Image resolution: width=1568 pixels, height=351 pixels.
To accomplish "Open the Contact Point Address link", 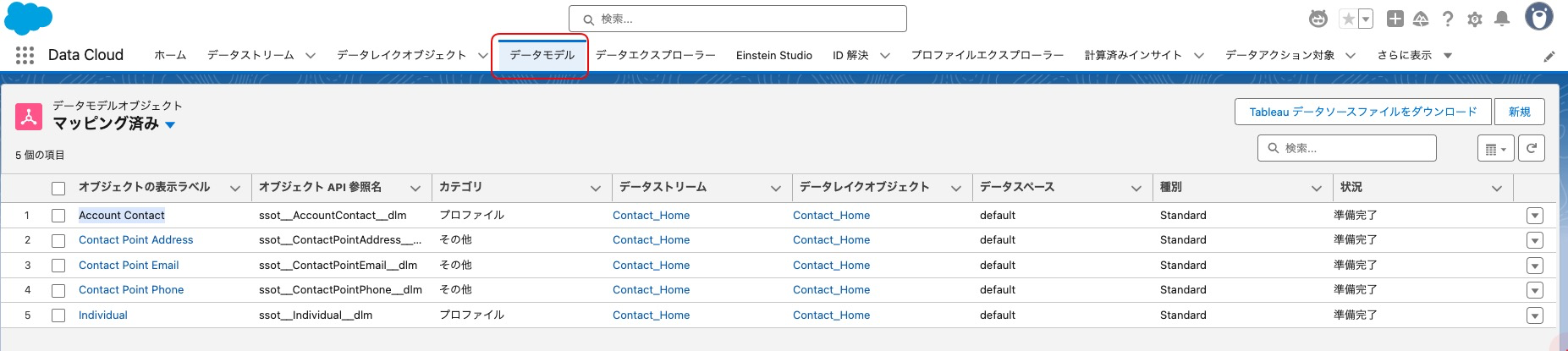I will point(135,240).
